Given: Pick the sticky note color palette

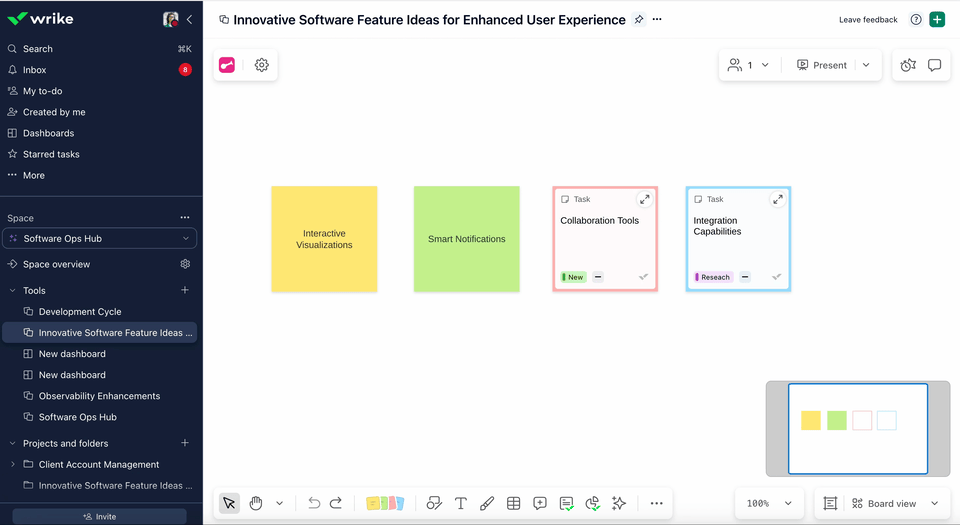Looking at the screenshot, I should pos(385,503).
